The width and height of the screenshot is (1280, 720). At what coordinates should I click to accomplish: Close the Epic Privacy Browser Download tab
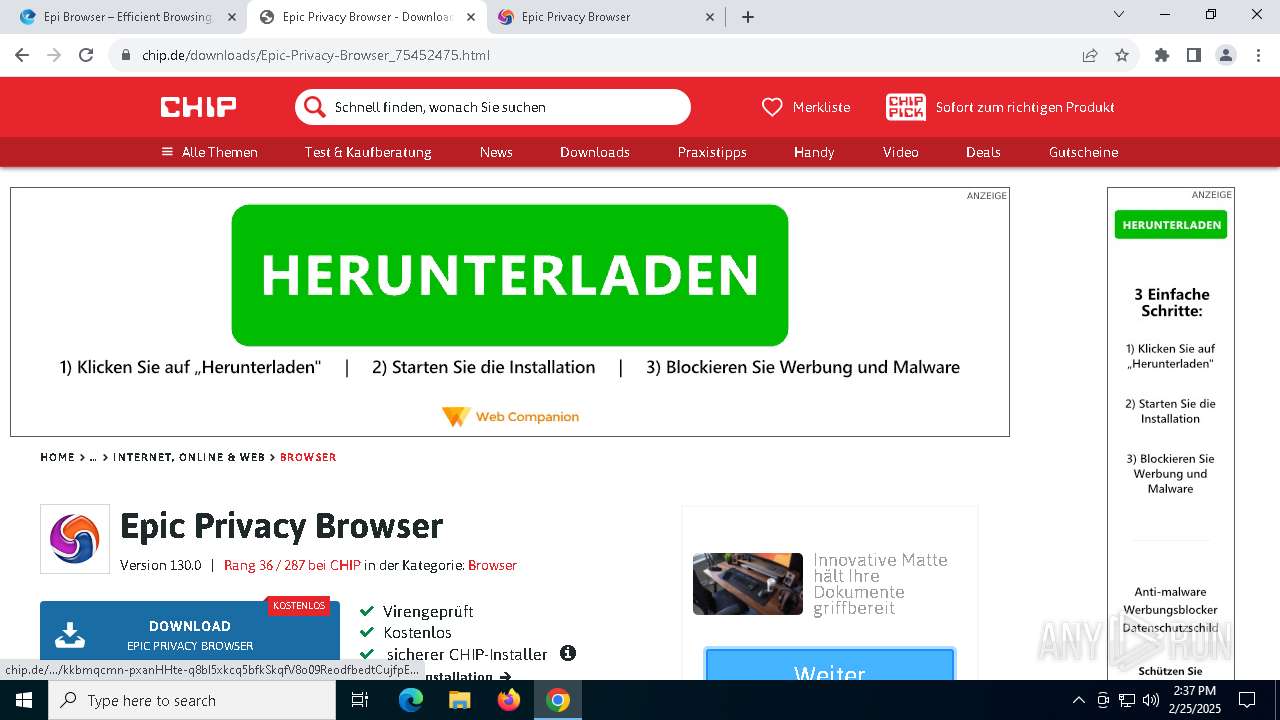(x=471, y=17)
